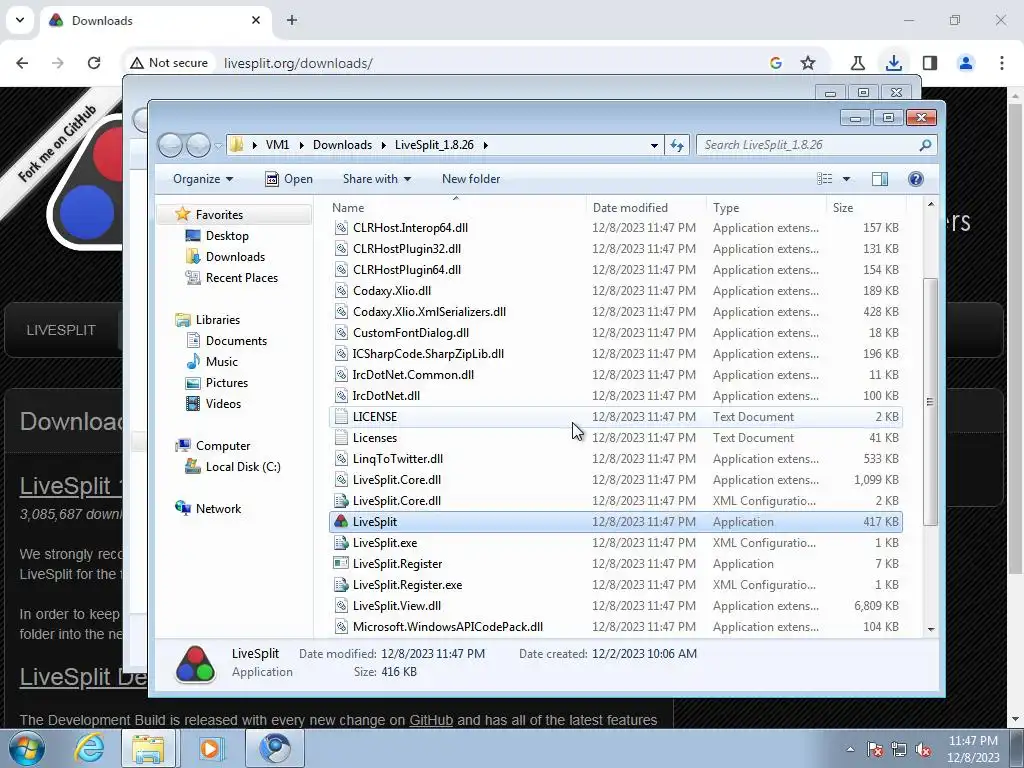Sort by the Name column header
The height and width of the screenshot is (768, 1024).
(457, 208)
